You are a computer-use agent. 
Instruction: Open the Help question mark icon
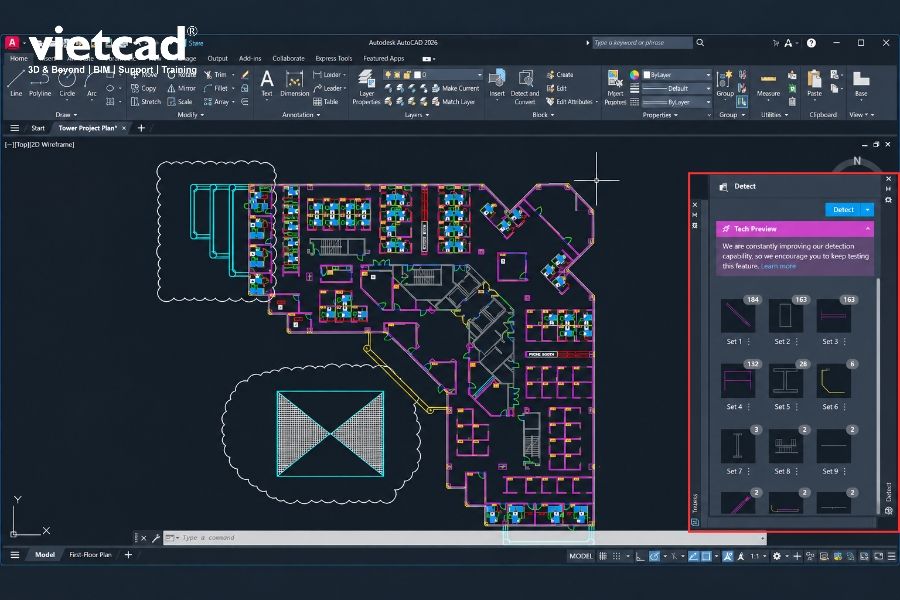811,43
